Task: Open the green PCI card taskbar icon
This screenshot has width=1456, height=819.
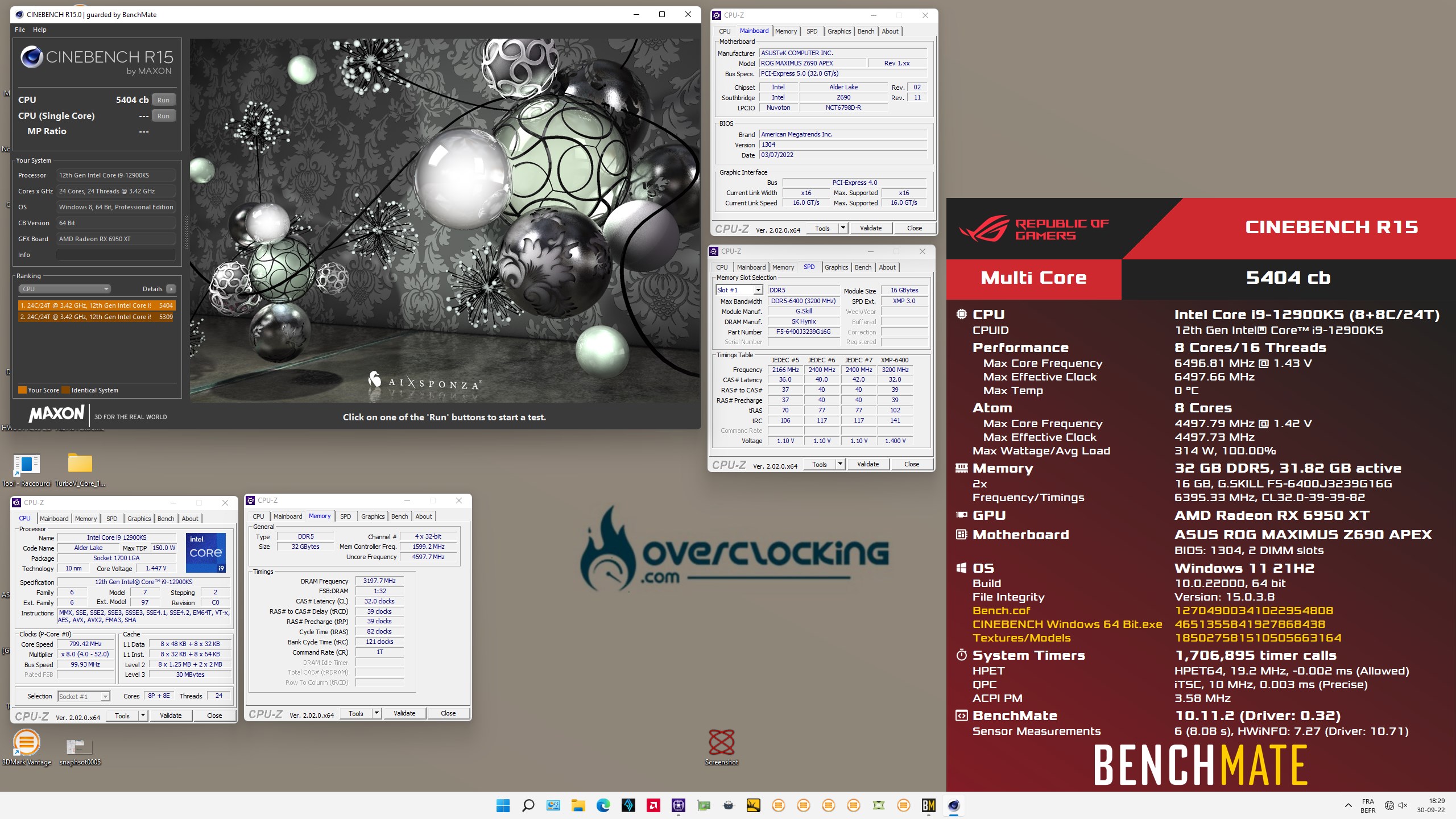Action: (x=703, y=805)
